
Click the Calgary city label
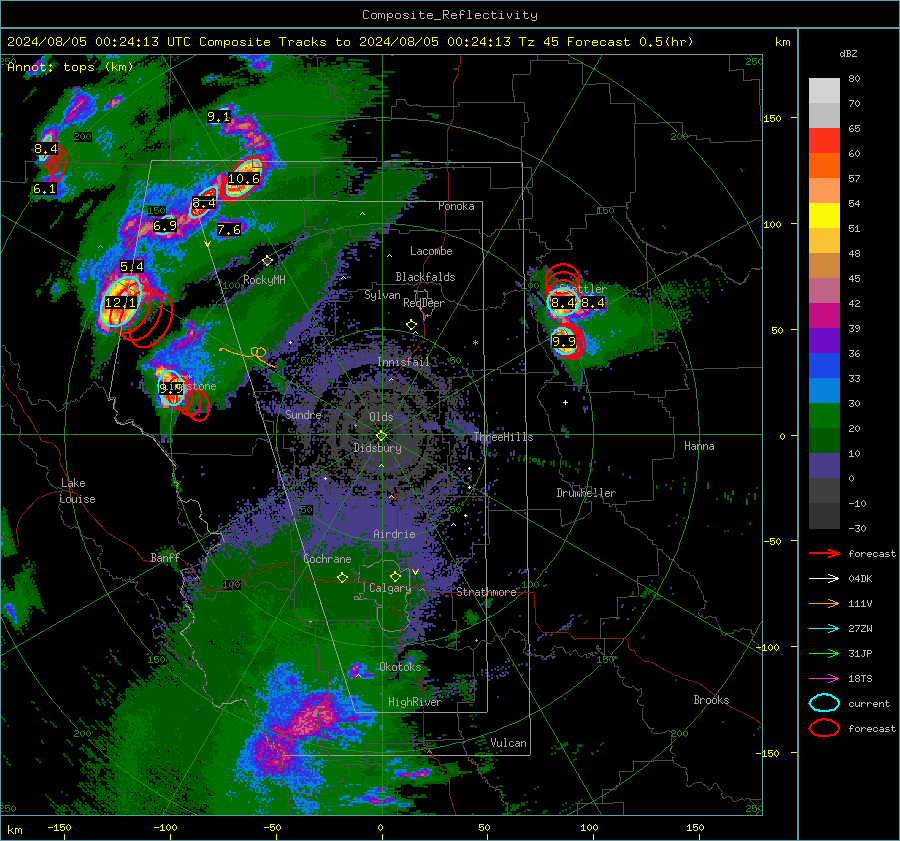point(390,588)
